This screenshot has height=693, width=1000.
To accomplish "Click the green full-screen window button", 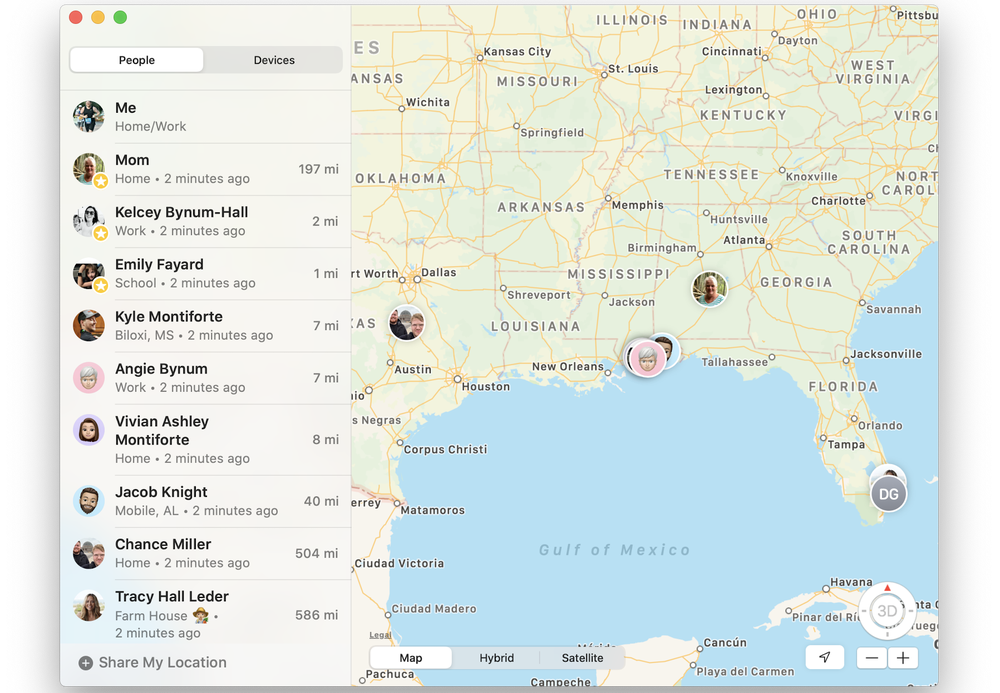I will (x=120, y=18).
